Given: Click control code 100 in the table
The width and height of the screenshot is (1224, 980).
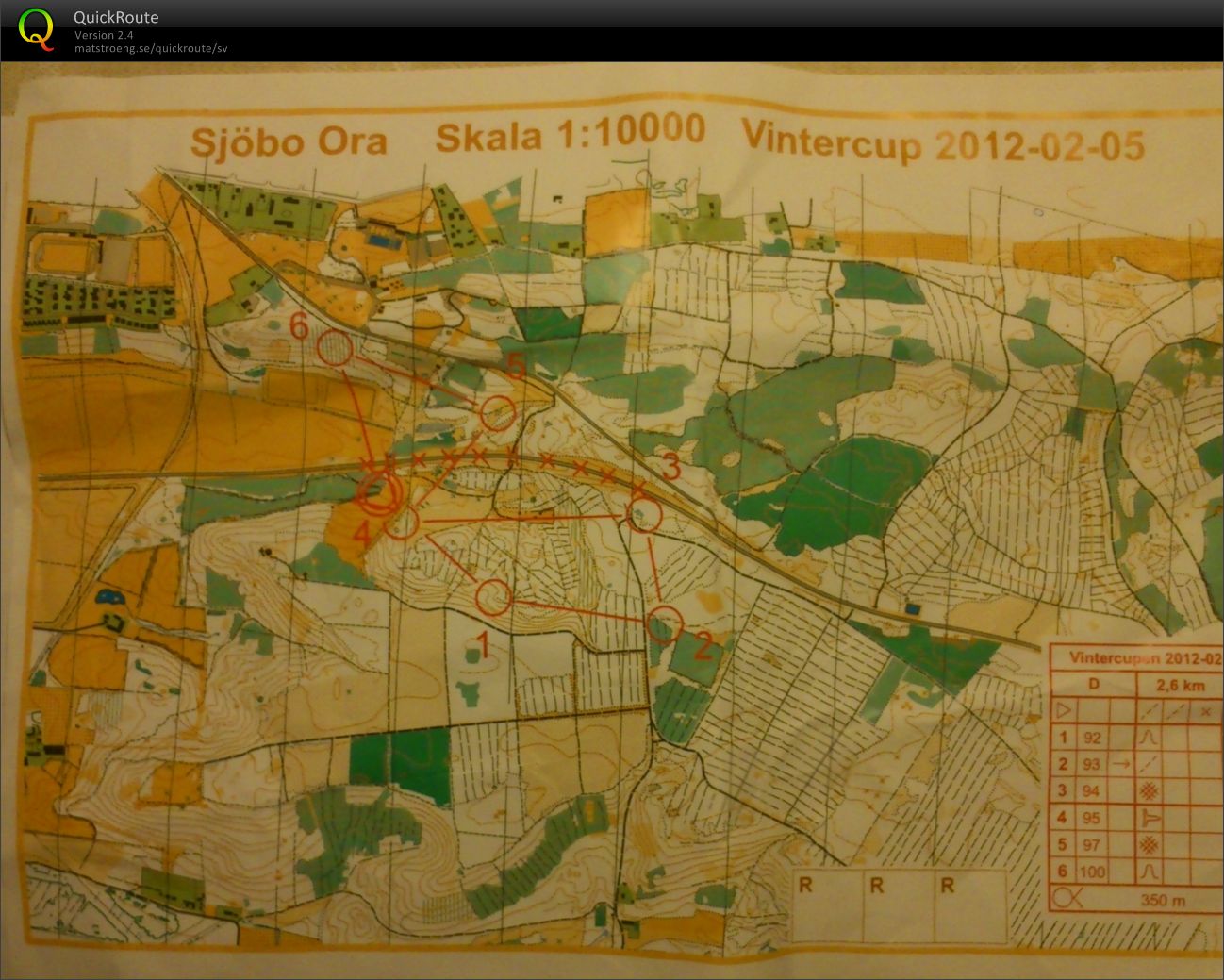Looking at the screenshot, I should pyautogui.click(x=1093, y=872).
